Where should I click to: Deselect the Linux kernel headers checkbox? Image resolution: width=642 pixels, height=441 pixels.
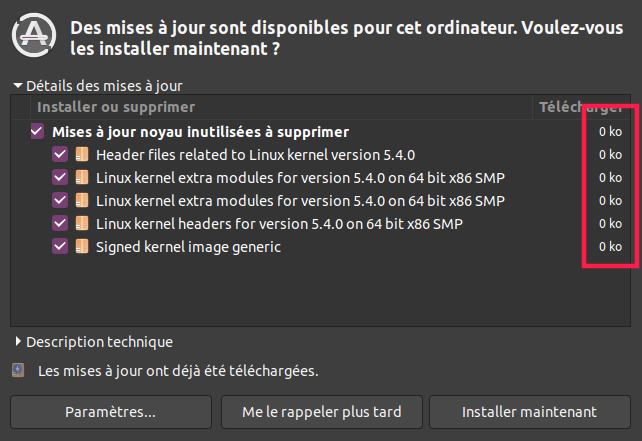[60, 224]
